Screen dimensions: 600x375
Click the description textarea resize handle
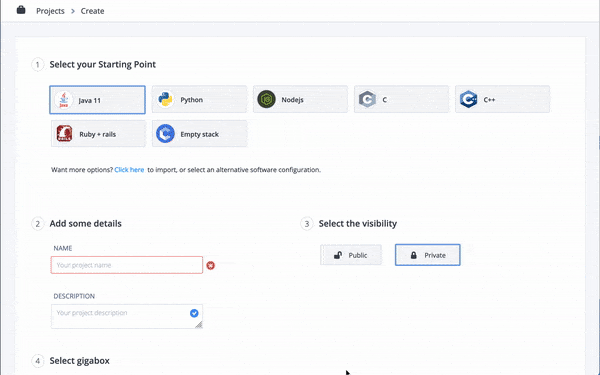(x=199, y=324)
